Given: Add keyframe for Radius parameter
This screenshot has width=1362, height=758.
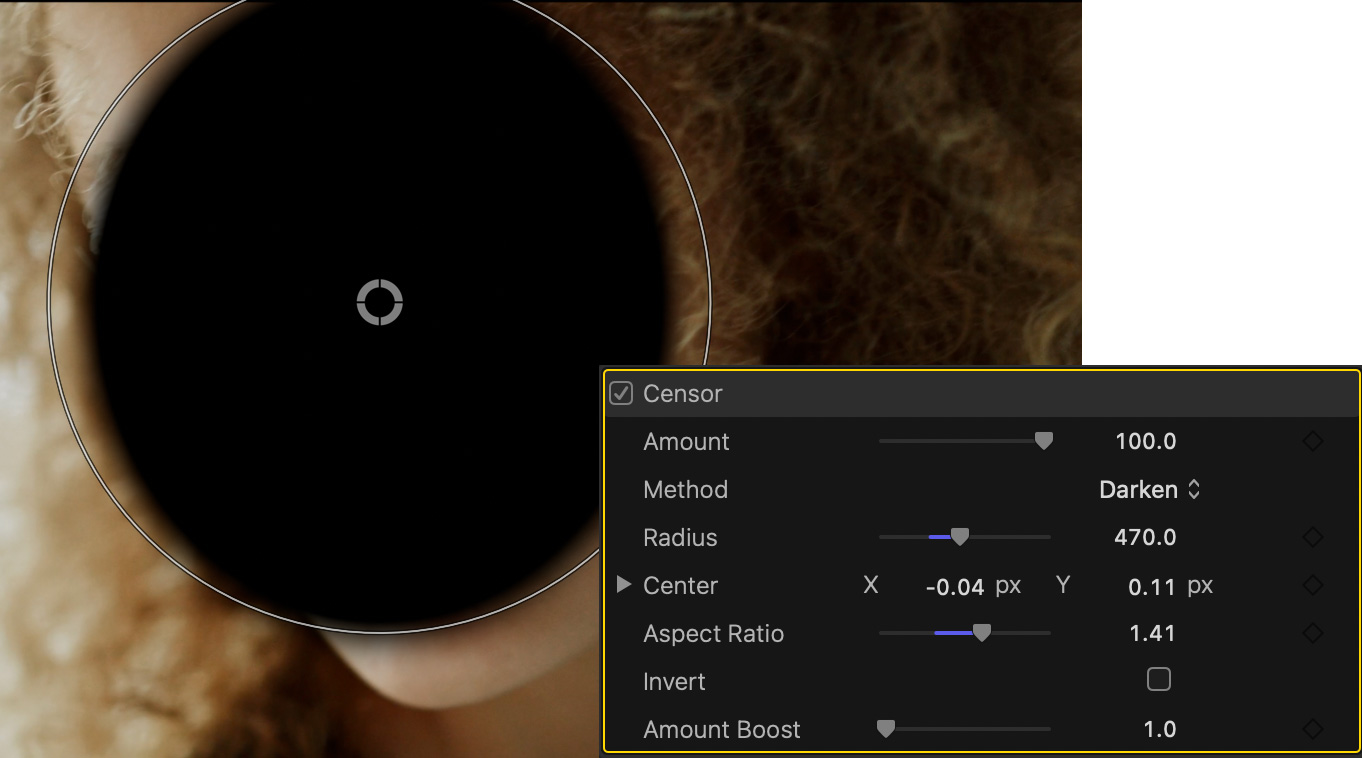Looking at the screenshot, I should 1313,537.
